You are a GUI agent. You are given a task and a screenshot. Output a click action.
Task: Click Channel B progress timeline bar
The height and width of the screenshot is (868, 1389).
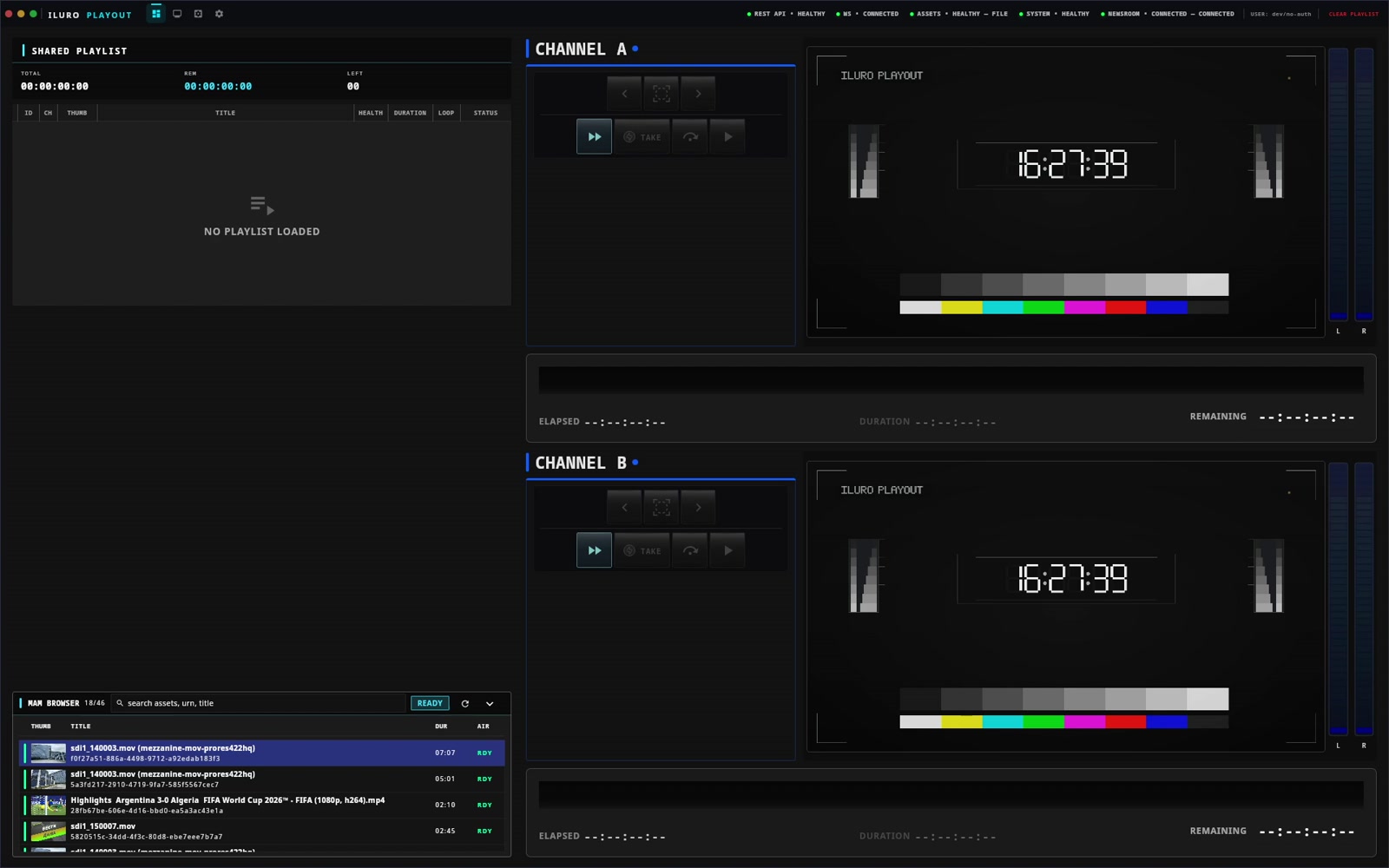click(951, 794)
